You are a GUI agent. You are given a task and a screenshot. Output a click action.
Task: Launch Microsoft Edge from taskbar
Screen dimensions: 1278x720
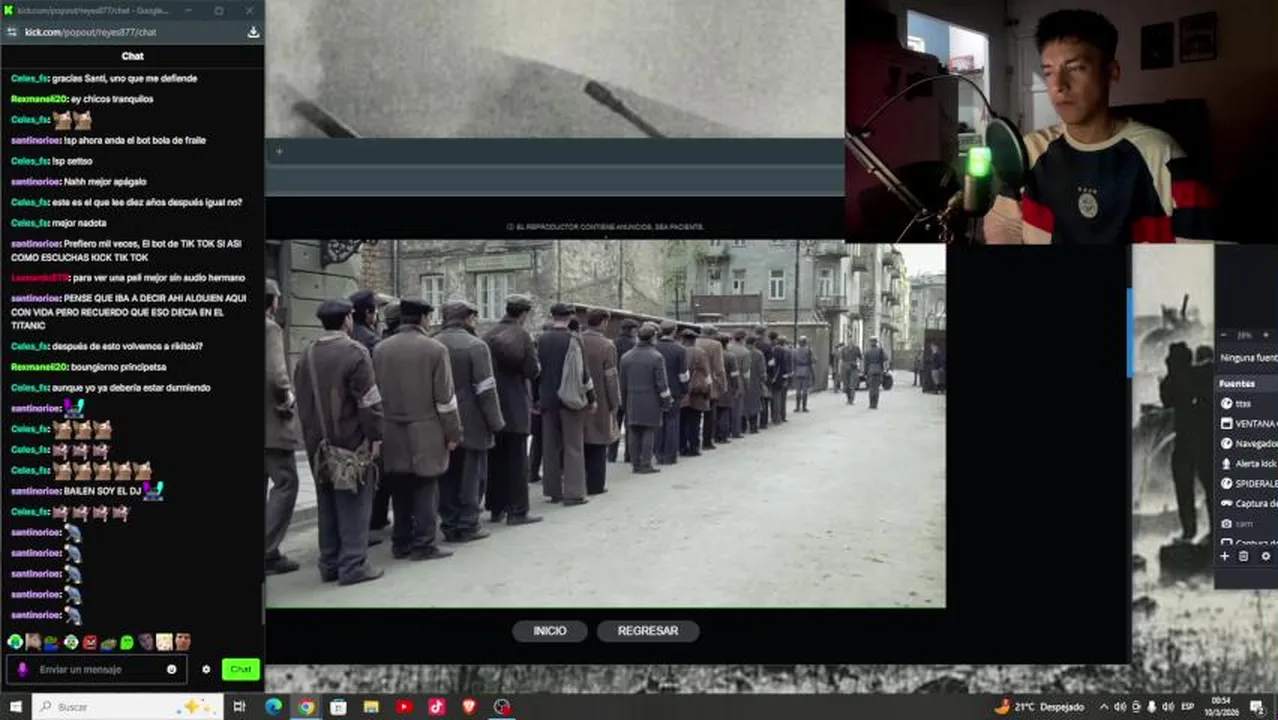[273, 707]
